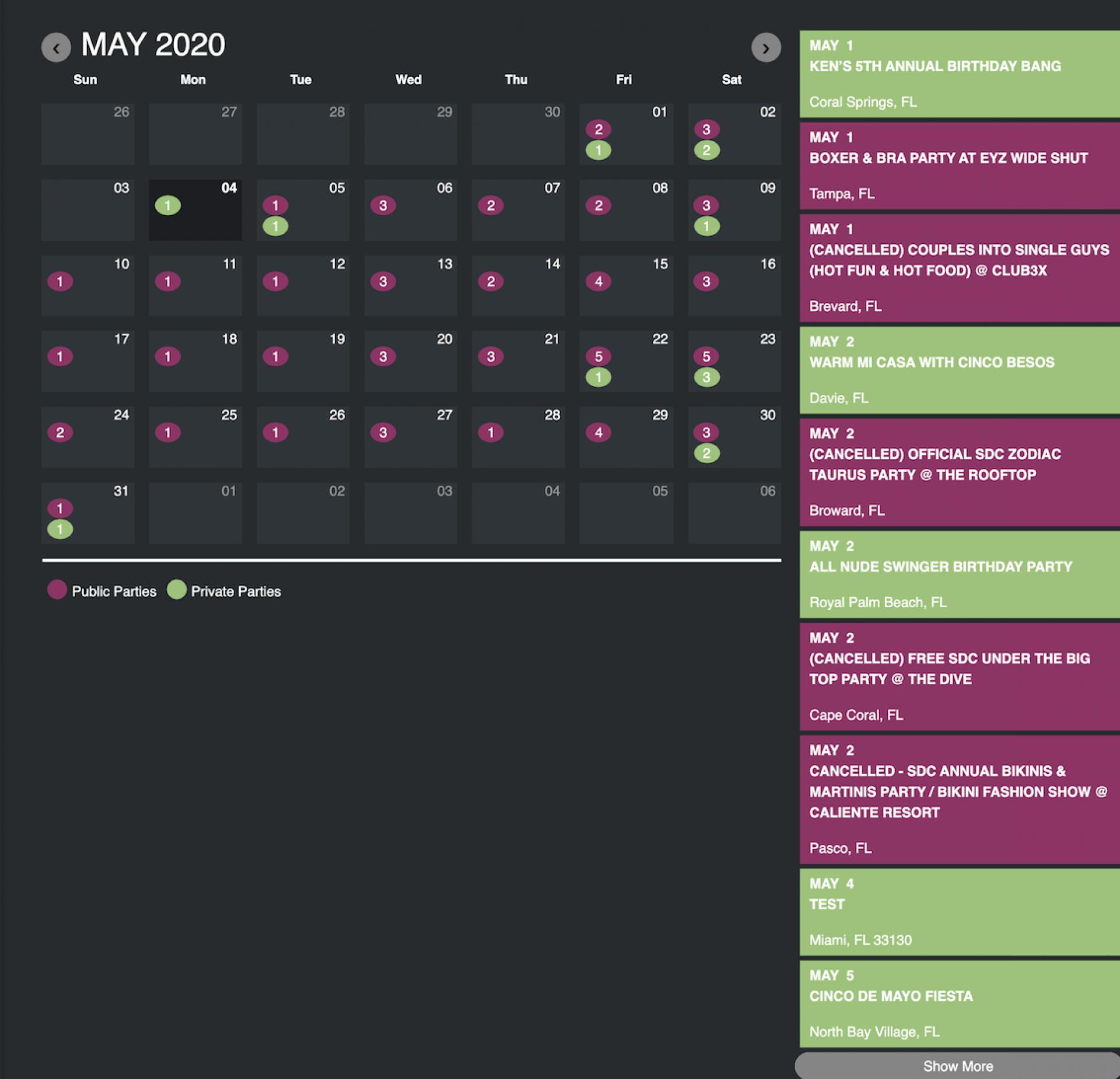Click the Private Parties legend swatch
Image resolution: width=1120 pixels, height=1079 pixels.
176,590
